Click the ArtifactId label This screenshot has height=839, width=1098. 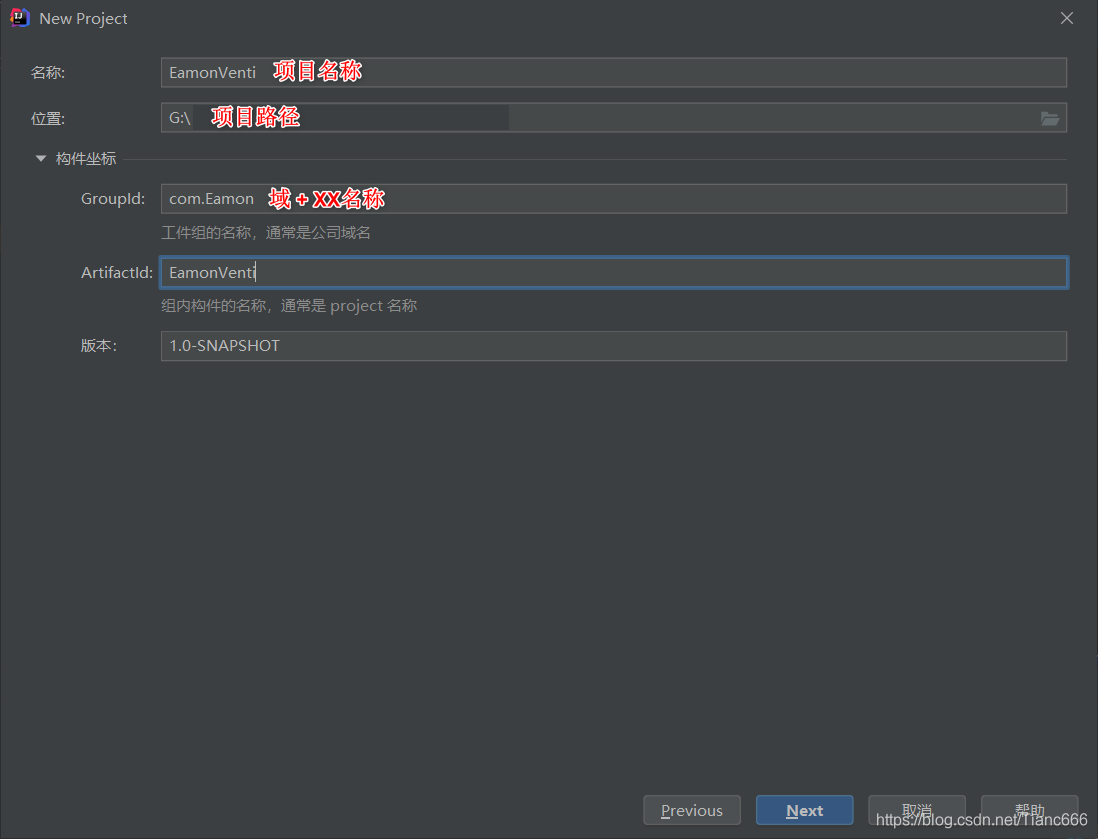[116, 272]
